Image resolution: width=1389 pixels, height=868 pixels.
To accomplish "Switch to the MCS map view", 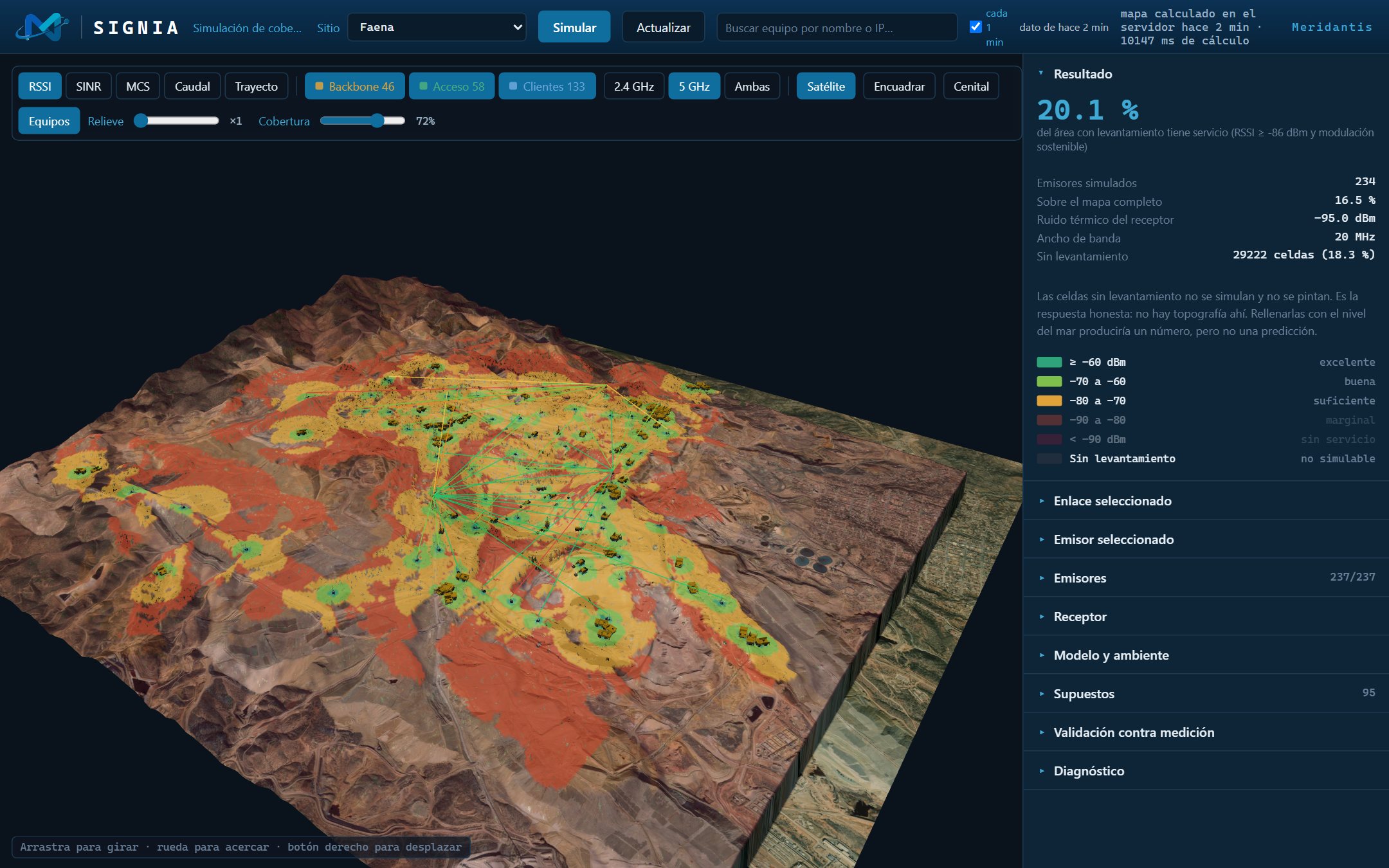I will tap(138, 86).
